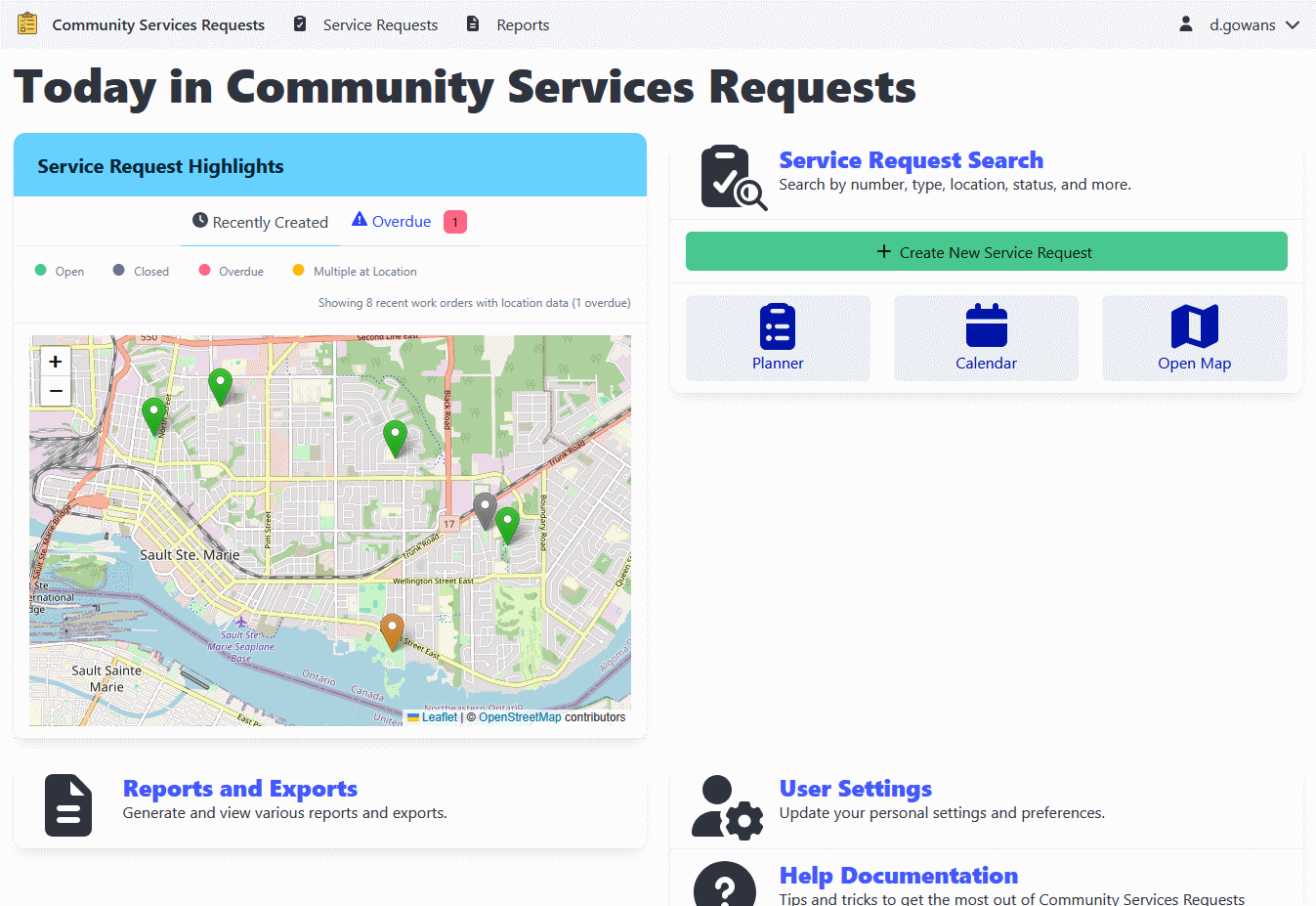Click the green Open legend dot

coord(40,270)
